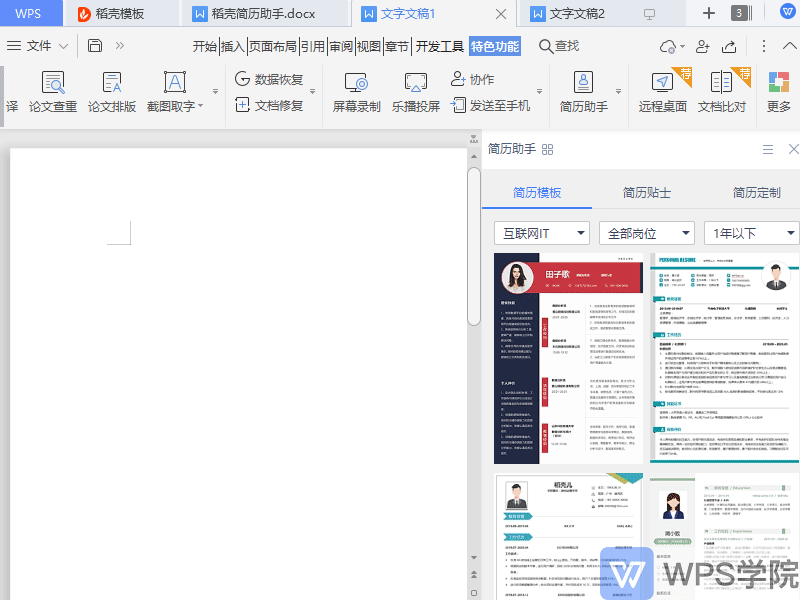Open the 页面布局 ribbon tab
Screen dimensions: 800x600
[273, 46]
